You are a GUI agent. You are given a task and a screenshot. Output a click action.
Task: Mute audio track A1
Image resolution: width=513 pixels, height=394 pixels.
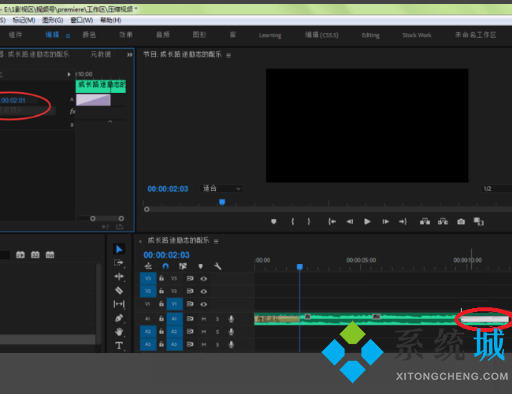204,319
